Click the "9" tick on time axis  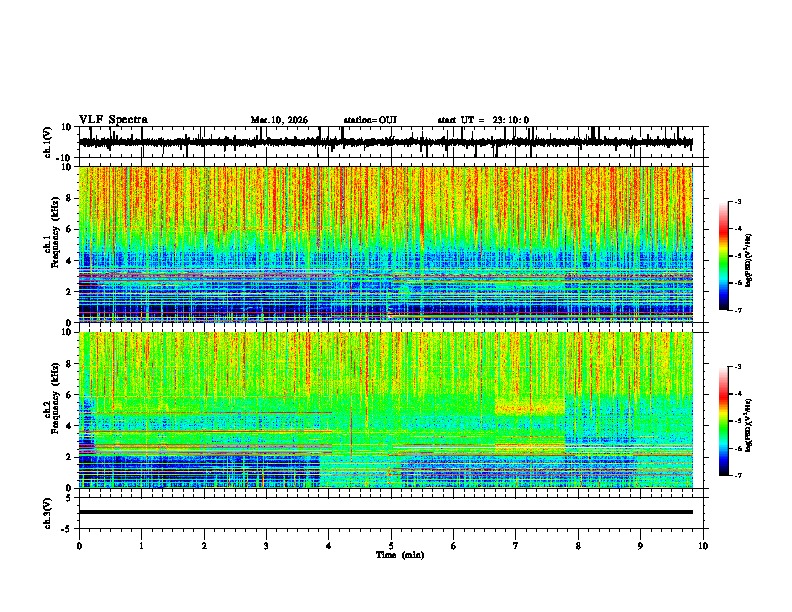[x=640, y=546]
